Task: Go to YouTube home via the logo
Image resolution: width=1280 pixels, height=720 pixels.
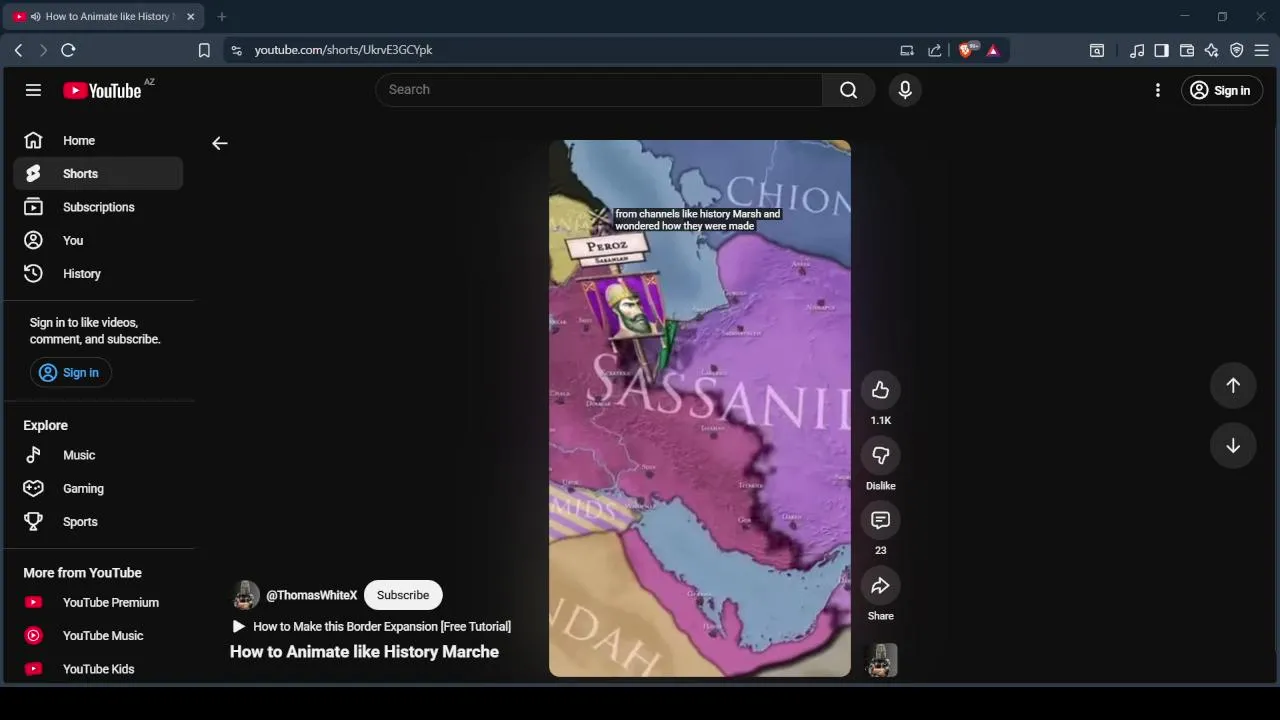Action: pyautogui.click(x=102, y=90)
